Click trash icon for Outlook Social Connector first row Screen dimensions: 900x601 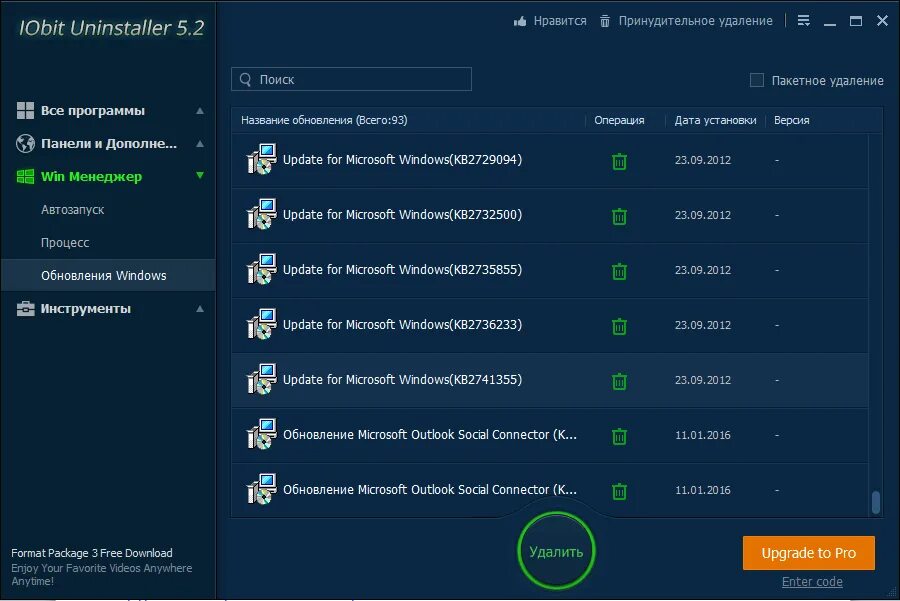tap(619, 436)
